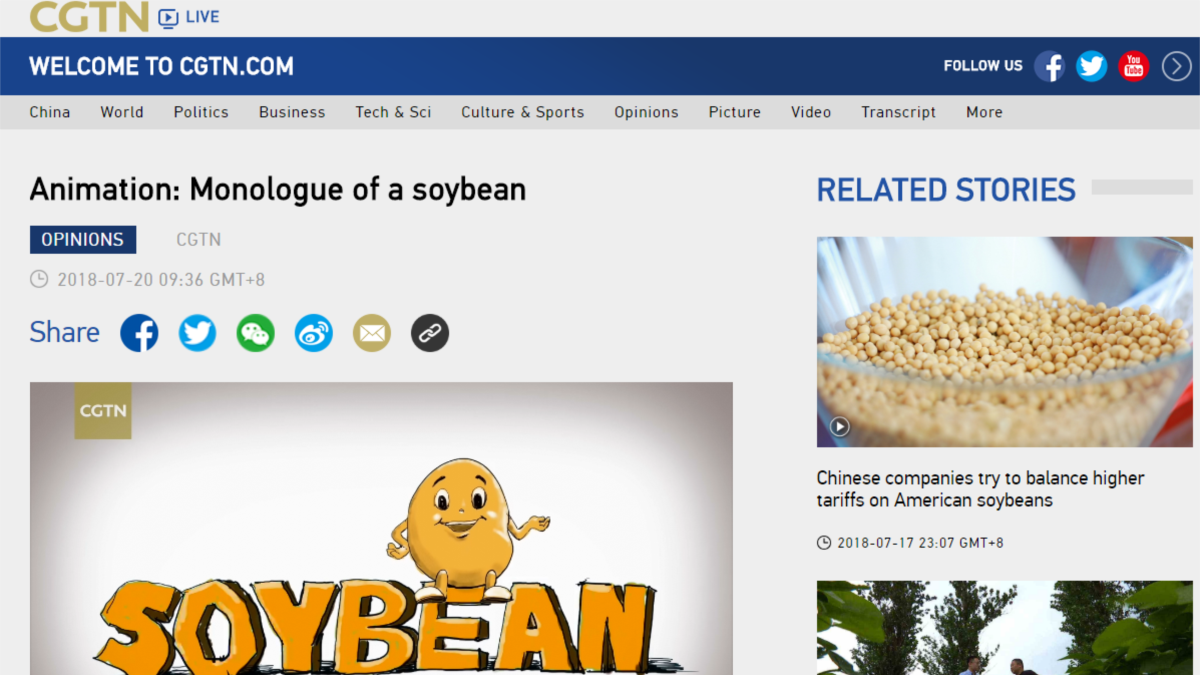The width and height of the screenshot is (1200, 675).
Task: Play the soybean animation video
Action: (381, 528)
